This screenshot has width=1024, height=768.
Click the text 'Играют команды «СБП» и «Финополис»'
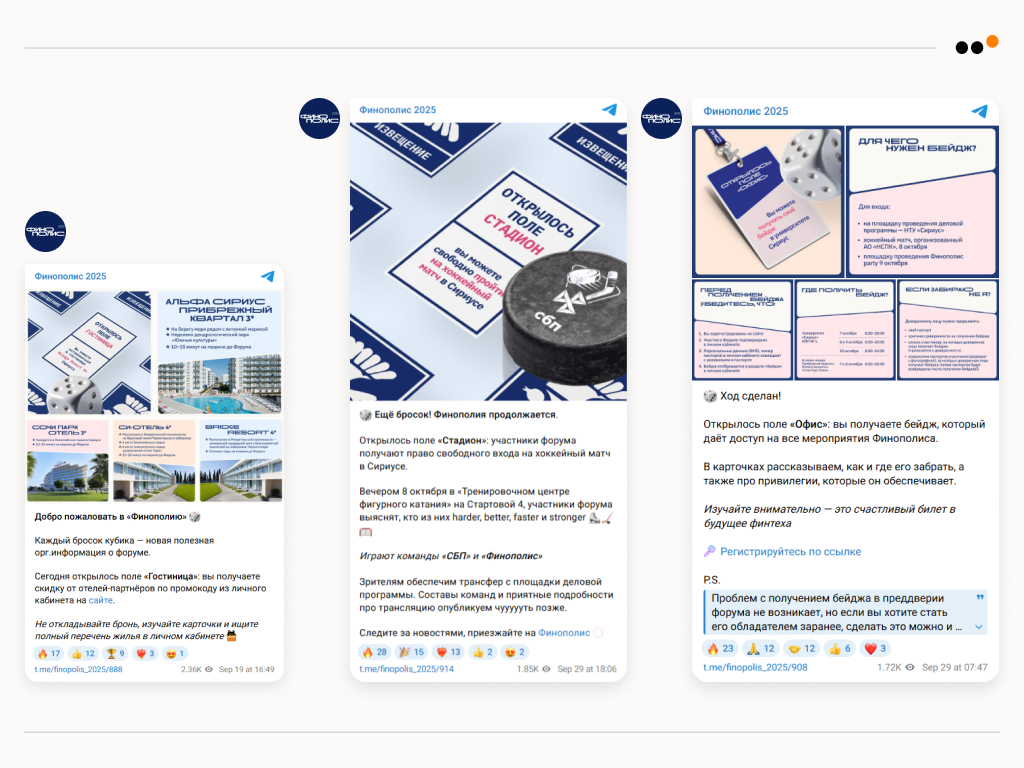point(451,556)
